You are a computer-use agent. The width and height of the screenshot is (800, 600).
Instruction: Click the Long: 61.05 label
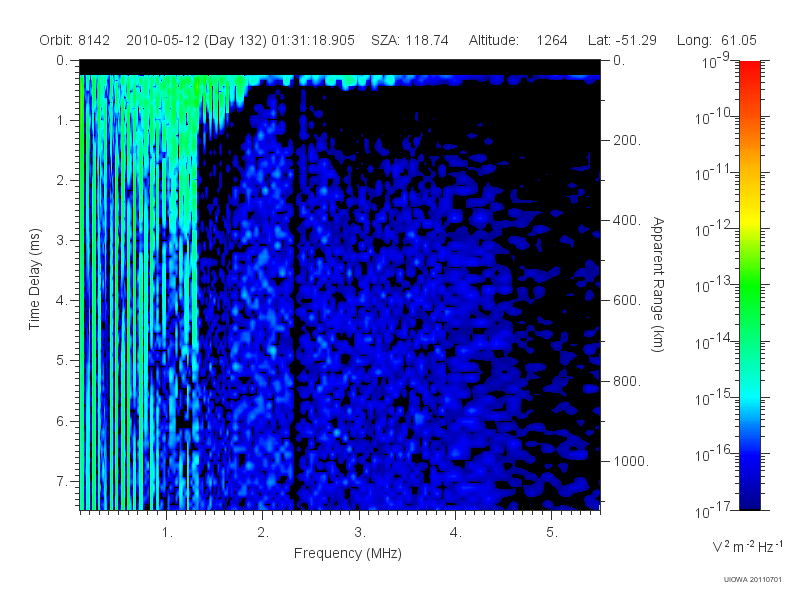pos(716,40)
